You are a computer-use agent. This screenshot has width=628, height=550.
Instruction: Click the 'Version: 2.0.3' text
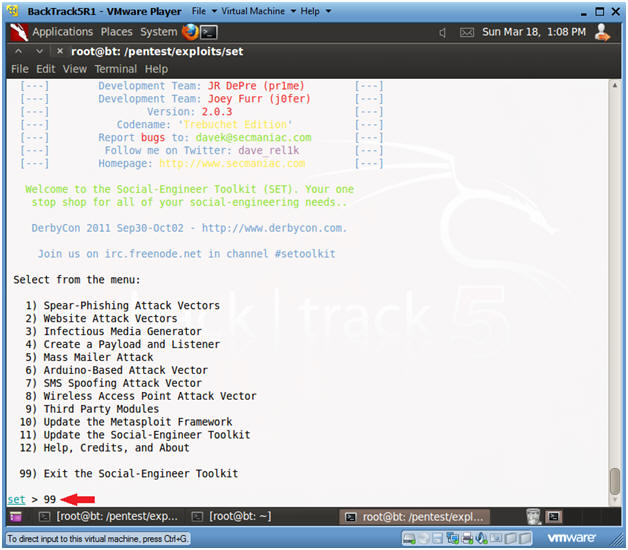coord(189,112)
